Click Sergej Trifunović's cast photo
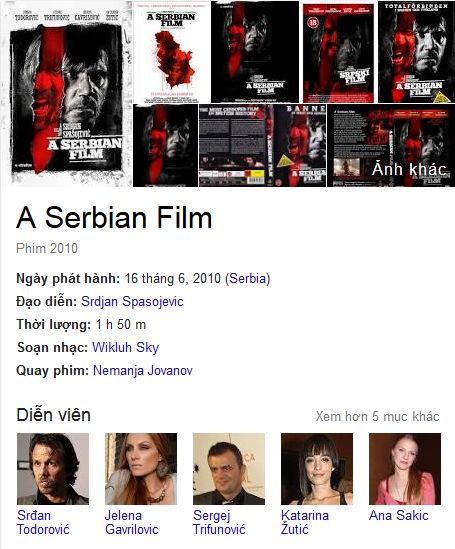 pos(229,469)
